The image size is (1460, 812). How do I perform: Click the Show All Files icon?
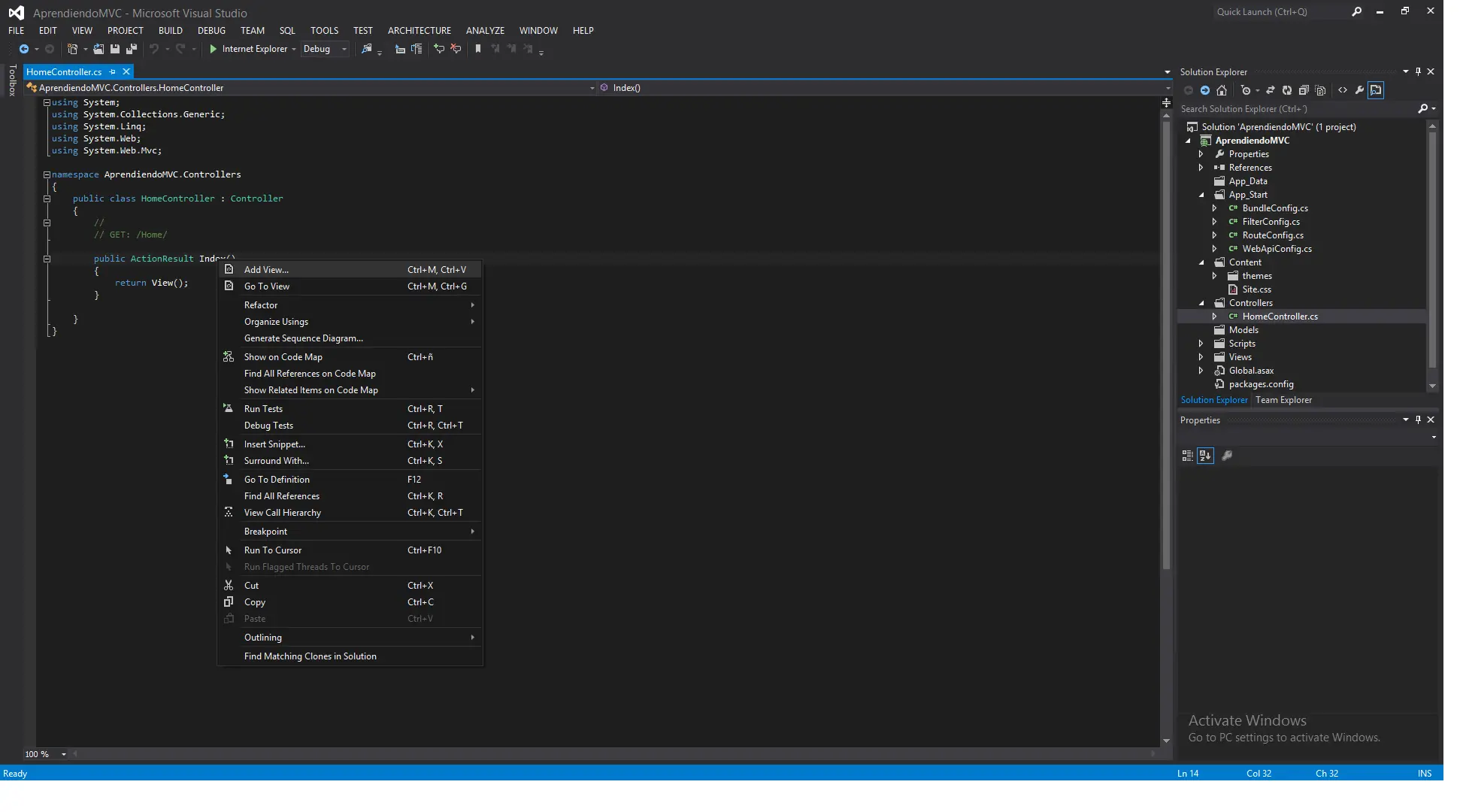tap(1320, 90)
